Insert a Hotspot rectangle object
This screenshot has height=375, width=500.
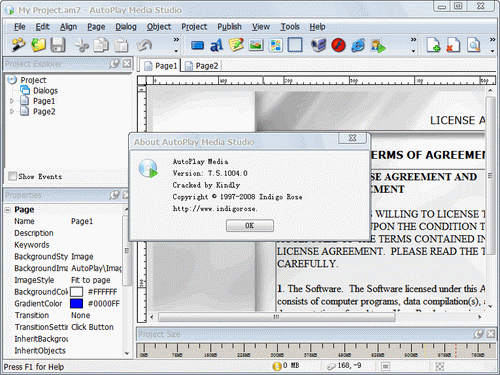(x=295, y=45)
